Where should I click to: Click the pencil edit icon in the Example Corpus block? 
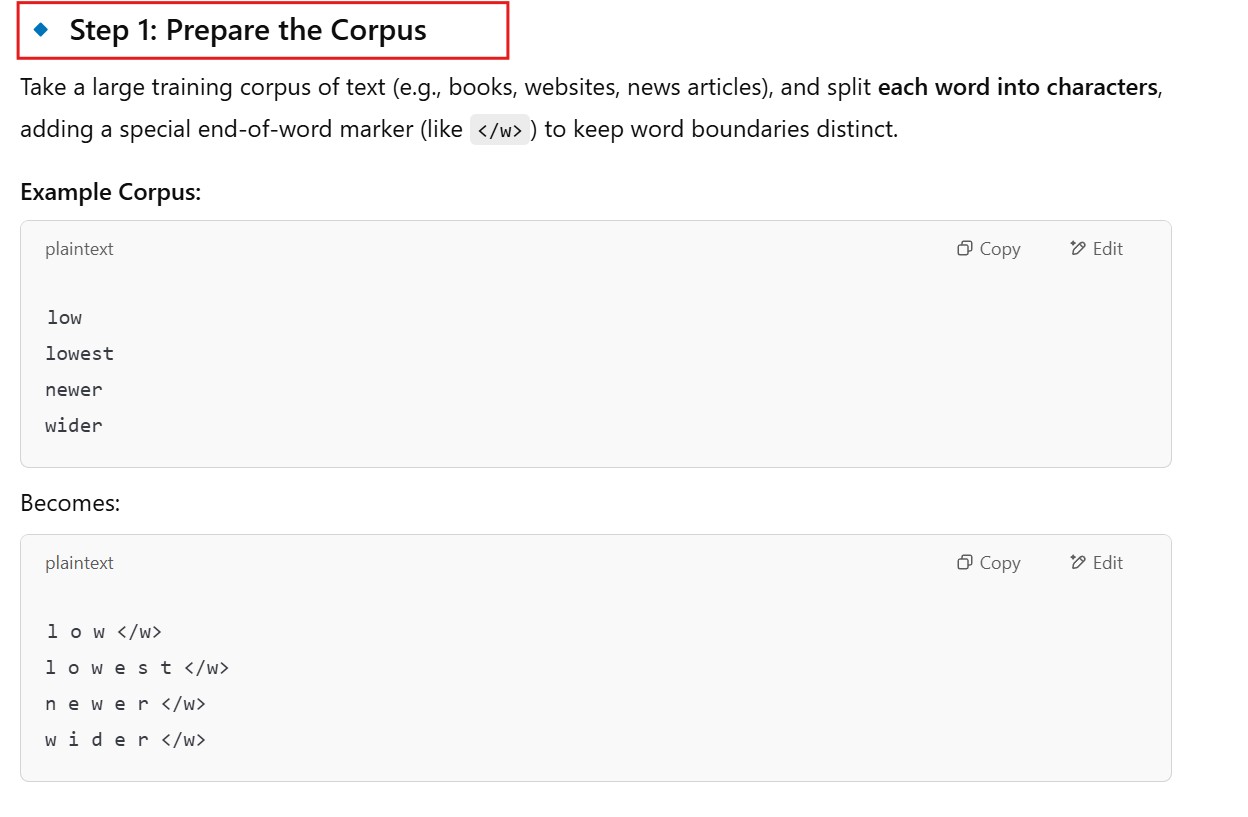point(1077,249)
